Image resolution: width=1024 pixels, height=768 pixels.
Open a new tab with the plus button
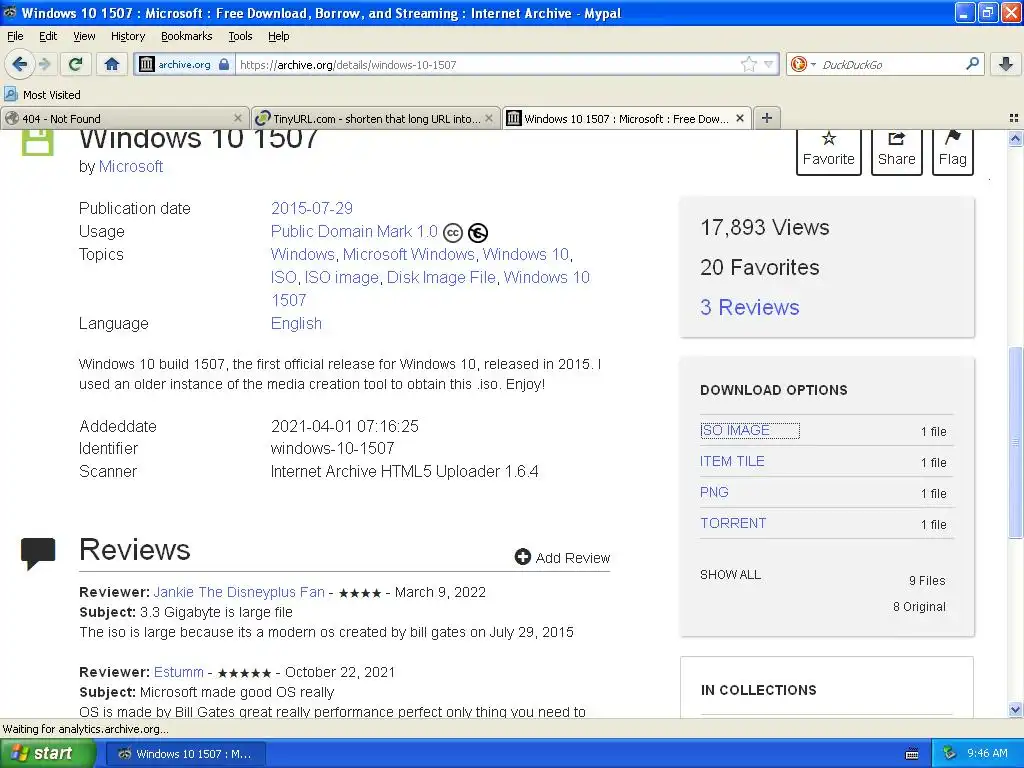(767, 118)
